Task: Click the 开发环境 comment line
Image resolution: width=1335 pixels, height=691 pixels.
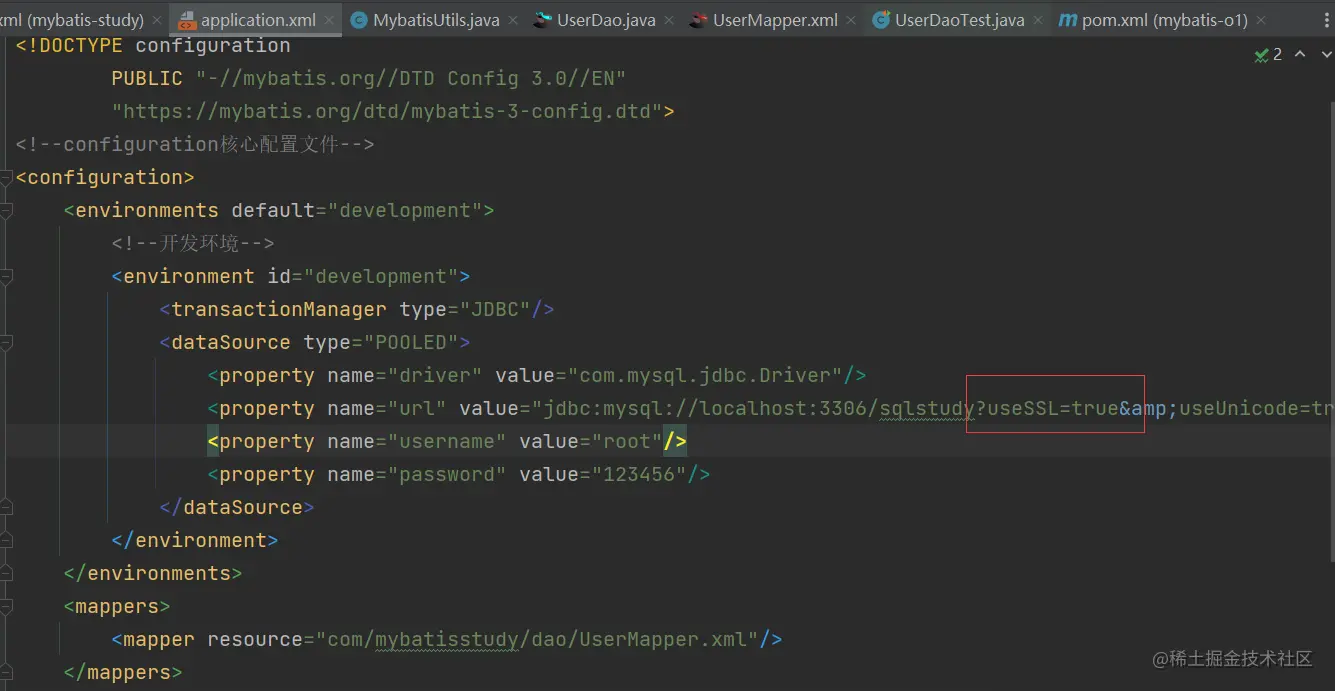Action: [x=193, y=243]
